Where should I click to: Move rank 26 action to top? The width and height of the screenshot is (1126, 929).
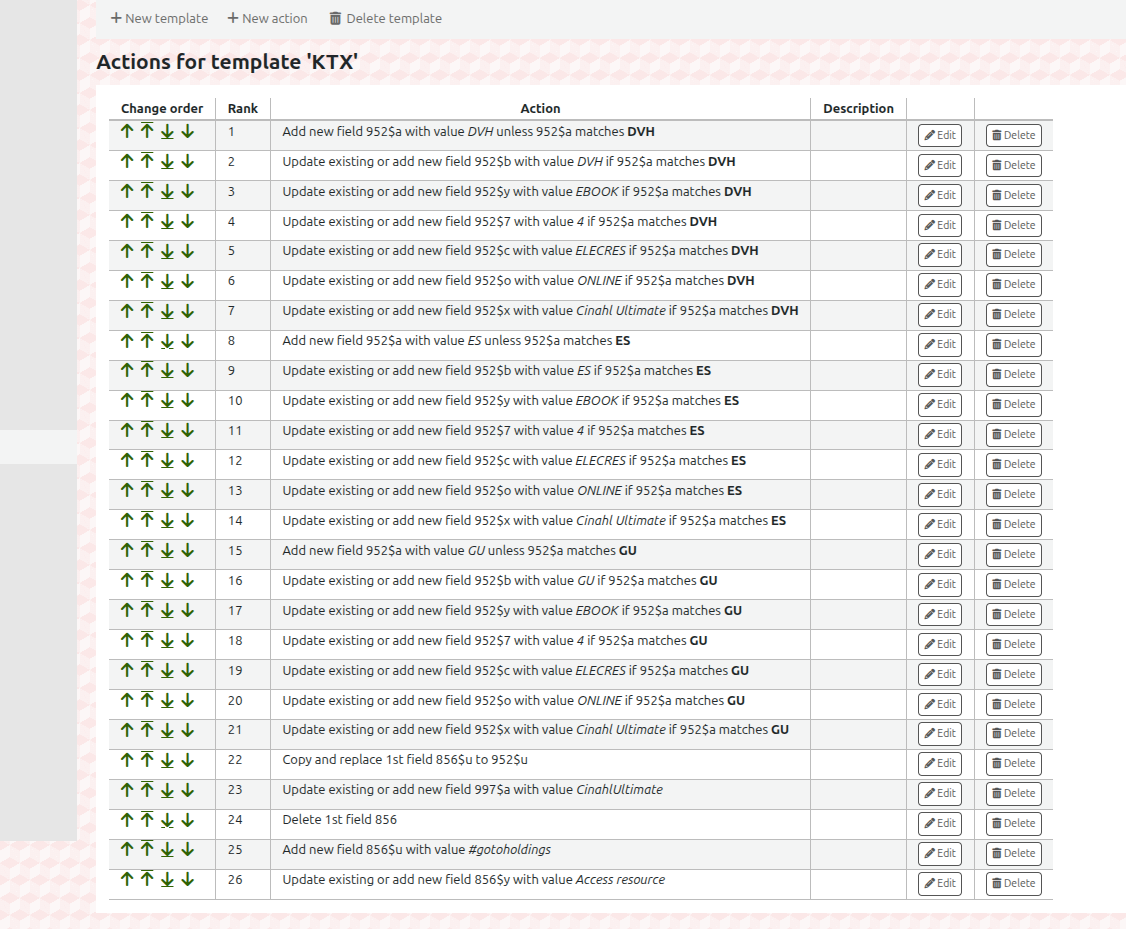tap(147, 881)
